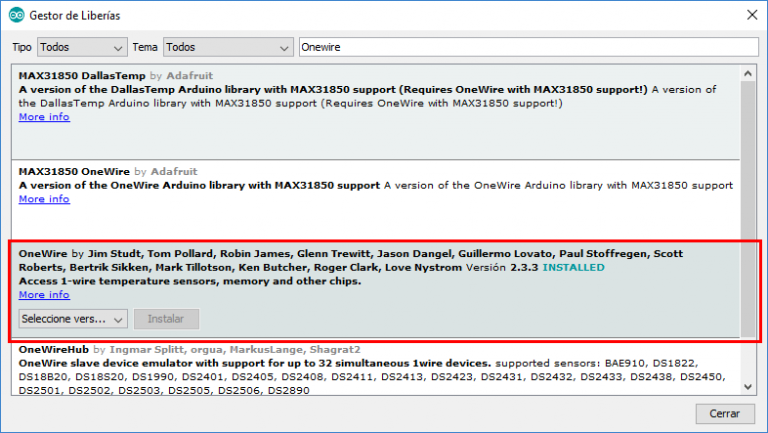This screenshot has height=433, width=768.
Task: Open More info link for MAX31850 OneWire
Action: click(44, 199)
